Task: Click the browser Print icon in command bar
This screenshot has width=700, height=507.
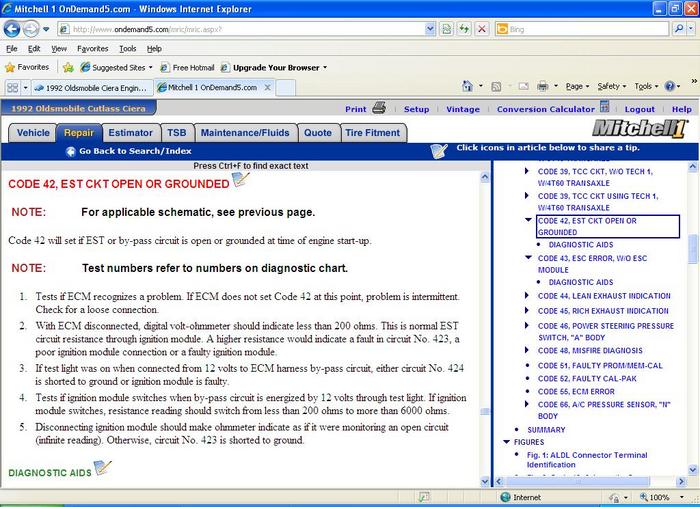Action: (x=543, y=86)
